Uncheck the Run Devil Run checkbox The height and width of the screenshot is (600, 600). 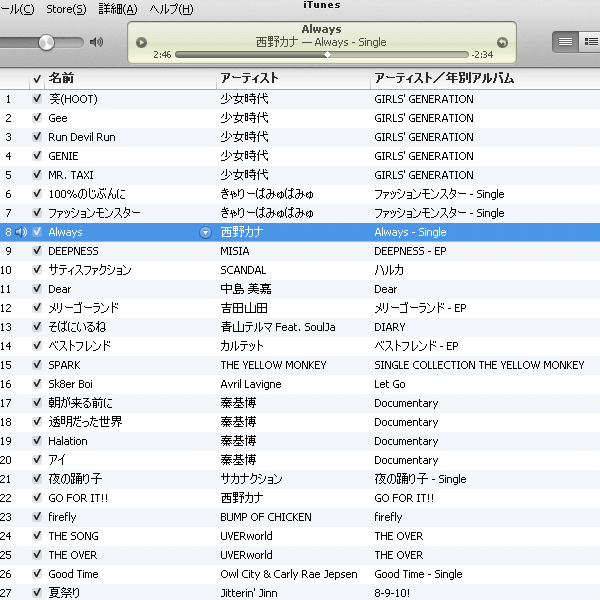tap(37, 137)
